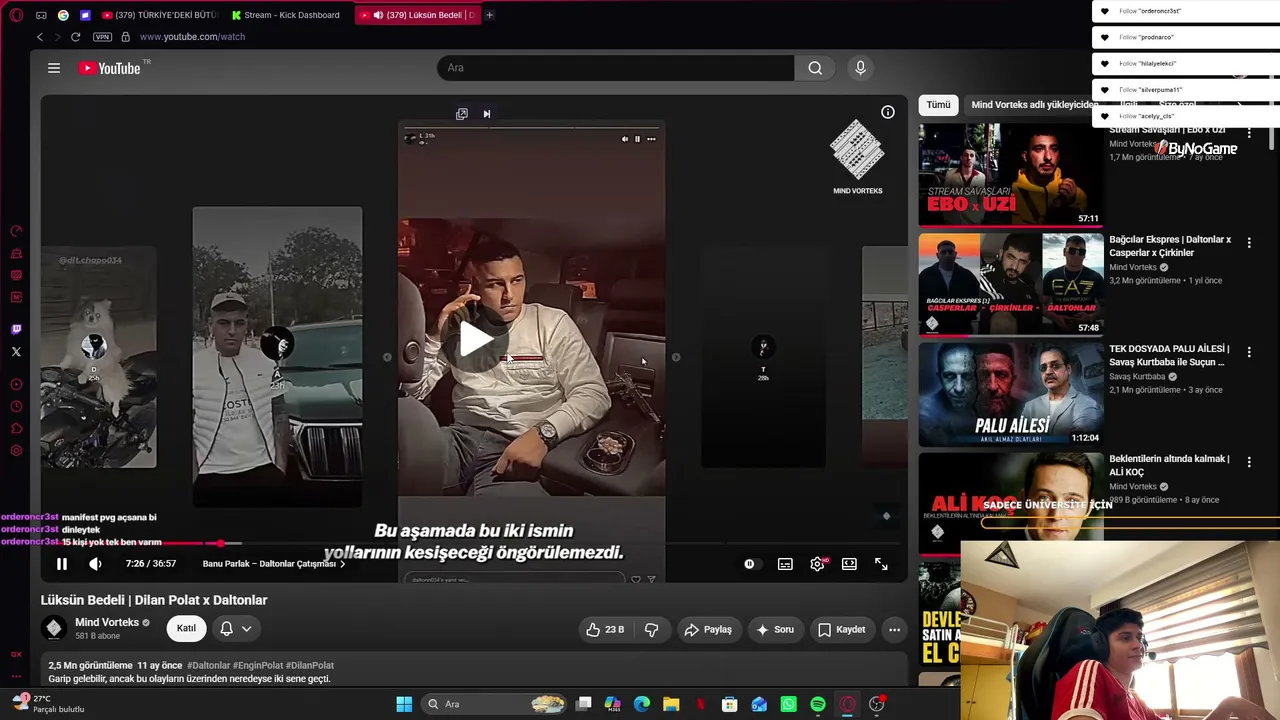Join the channel with Katıl

click(186, 629)
